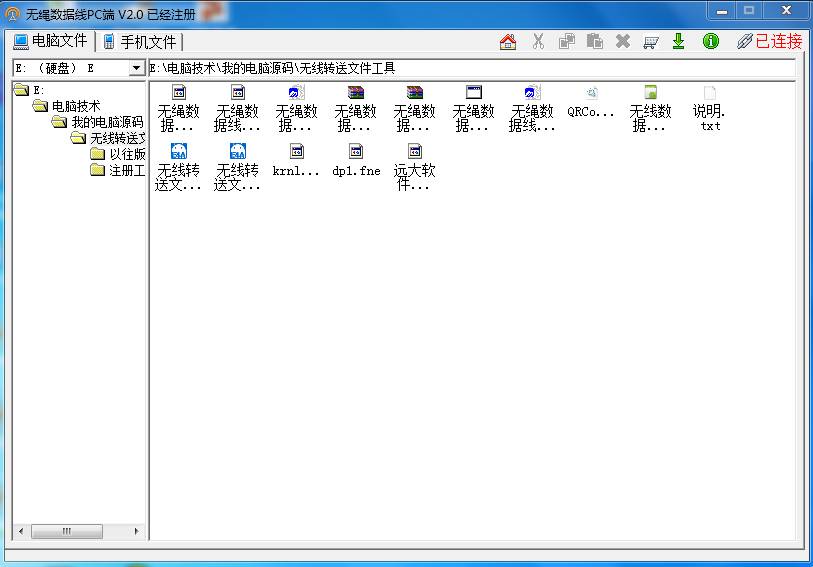Select 我的电脑源码 folder in tree
The height and width of the screenshot is (567, 813).
coord(107,122)
